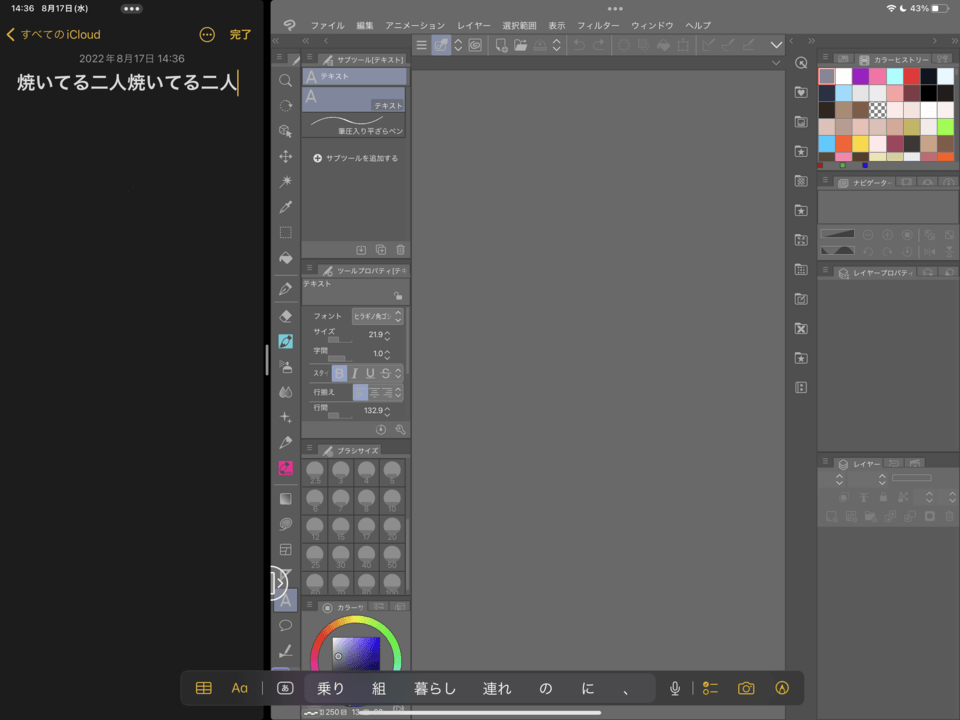Tap the Undo arrow in the top toolbar

click(578, 44)
